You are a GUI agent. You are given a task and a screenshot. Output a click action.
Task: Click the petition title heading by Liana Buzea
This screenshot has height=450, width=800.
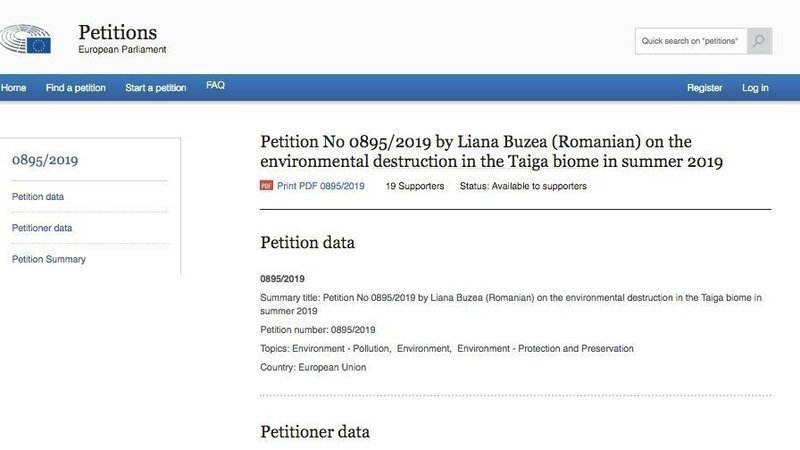click(x=490, y=151)
